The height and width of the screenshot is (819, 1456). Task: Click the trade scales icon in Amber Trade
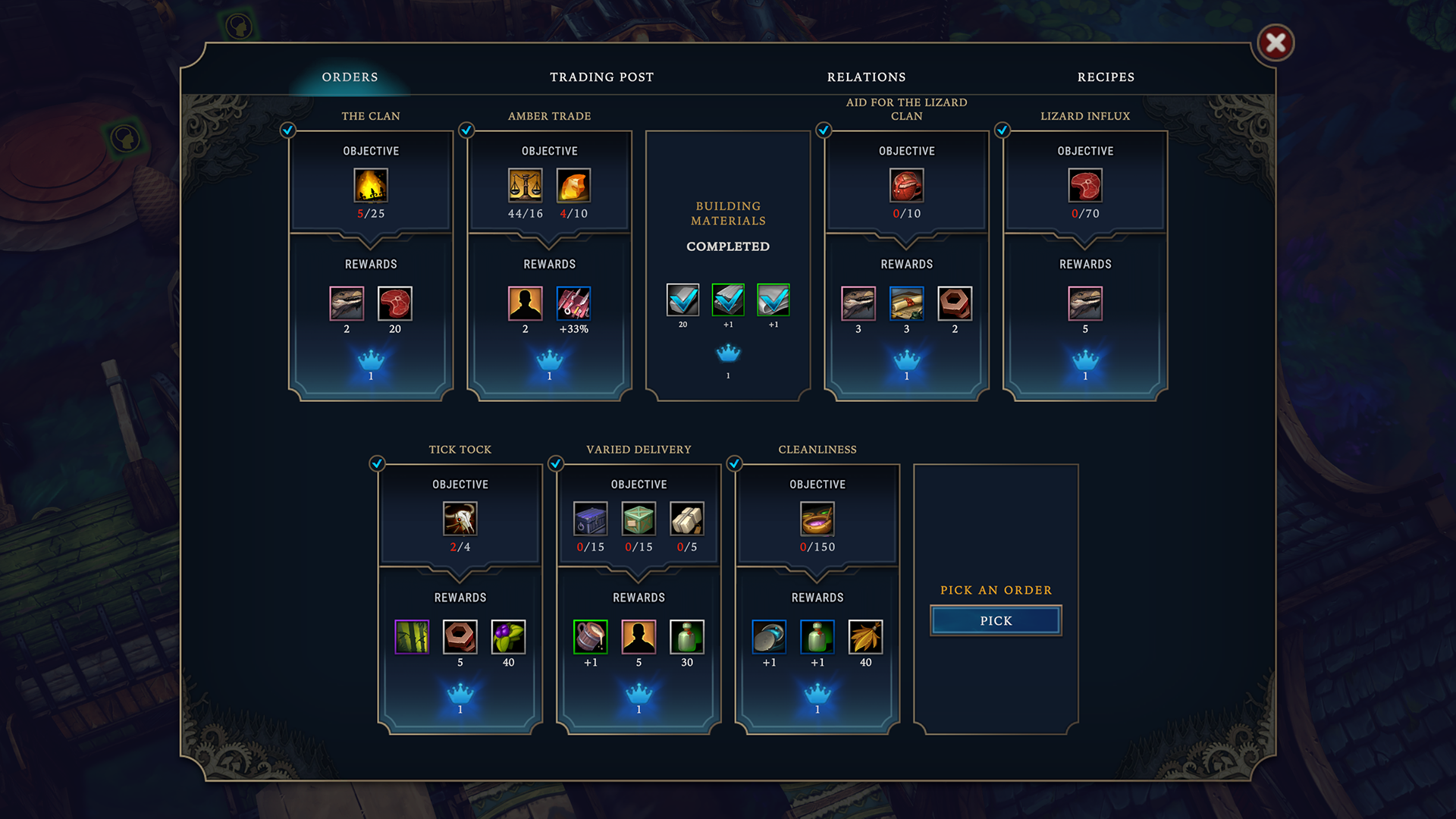(x=525, y=186)
